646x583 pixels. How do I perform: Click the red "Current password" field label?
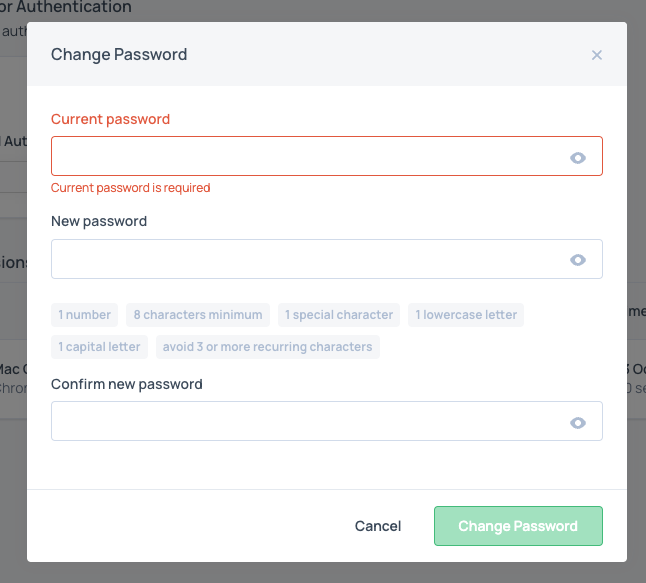111,119
